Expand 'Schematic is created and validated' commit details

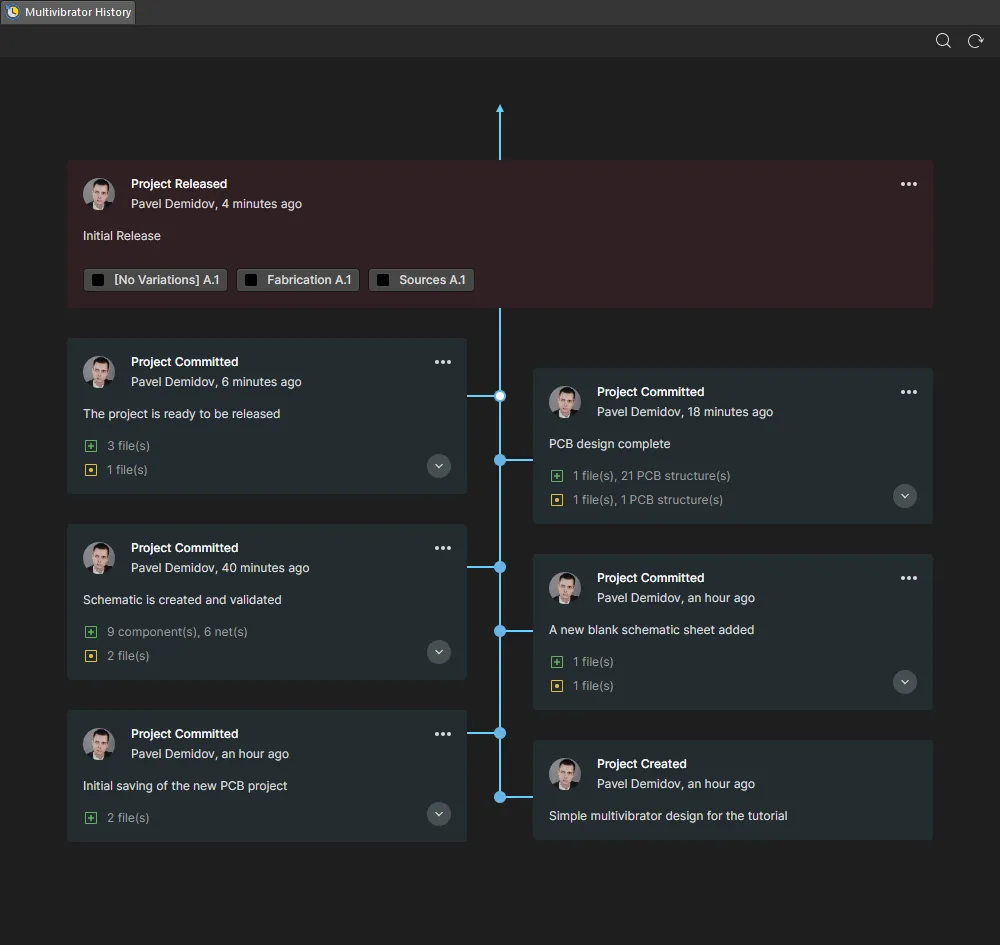[439, 652]
